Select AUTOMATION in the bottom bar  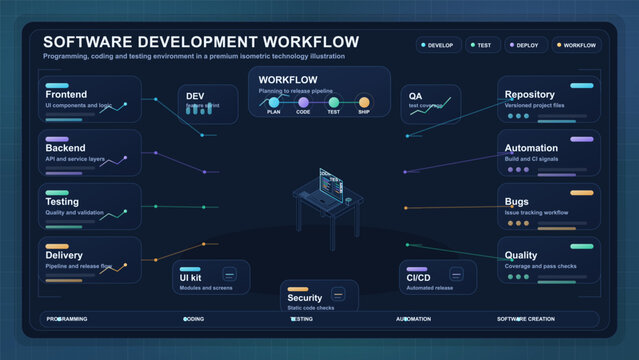pyautogui.click(x=413, y=319)
